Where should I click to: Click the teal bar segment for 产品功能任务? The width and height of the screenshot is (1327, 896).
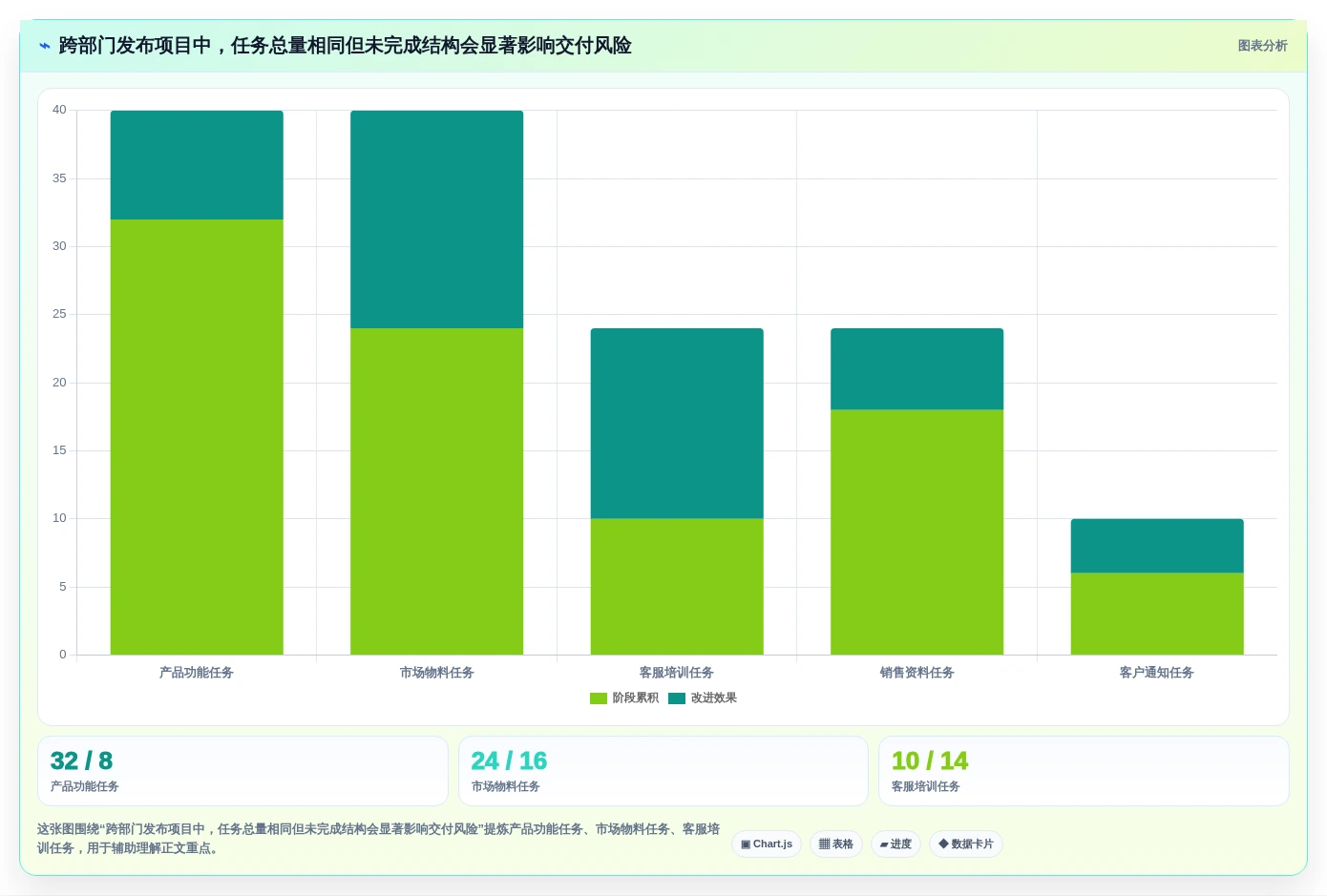pos(197,165)
